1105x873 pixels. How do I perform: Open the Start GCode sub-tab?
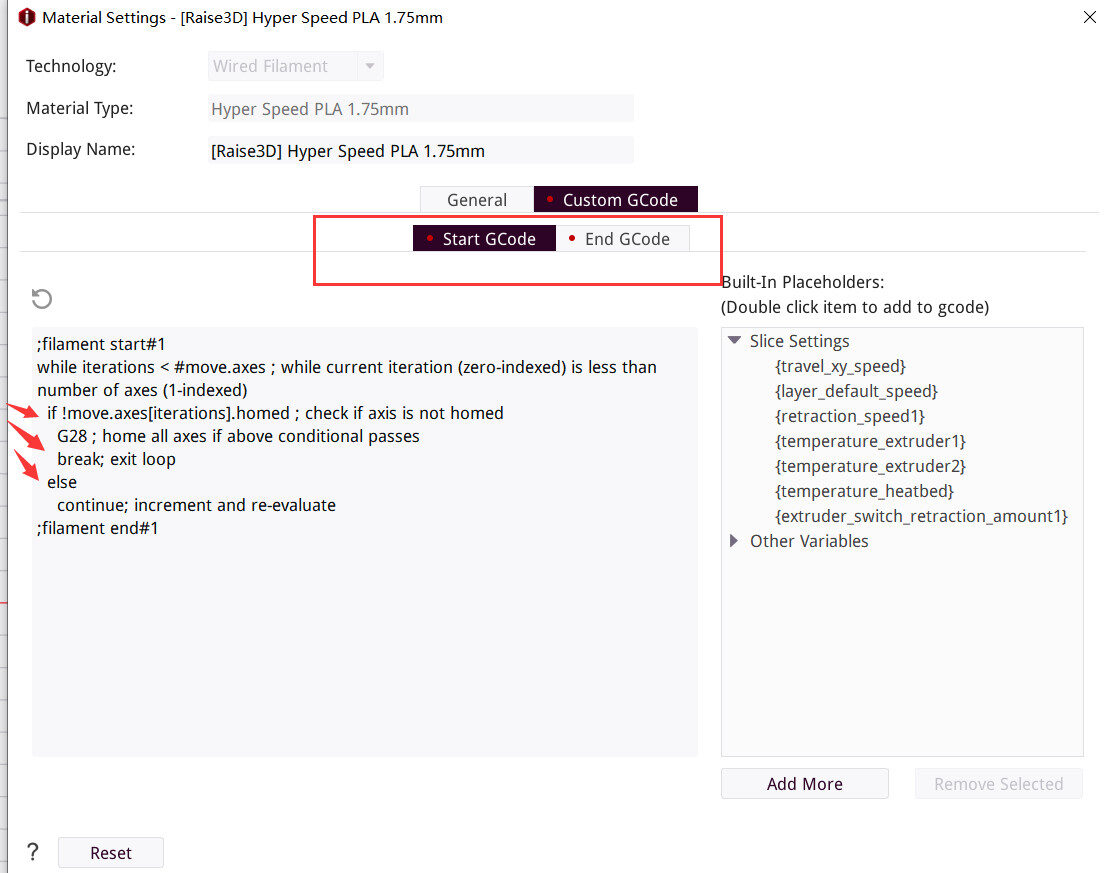pos(484,239)
